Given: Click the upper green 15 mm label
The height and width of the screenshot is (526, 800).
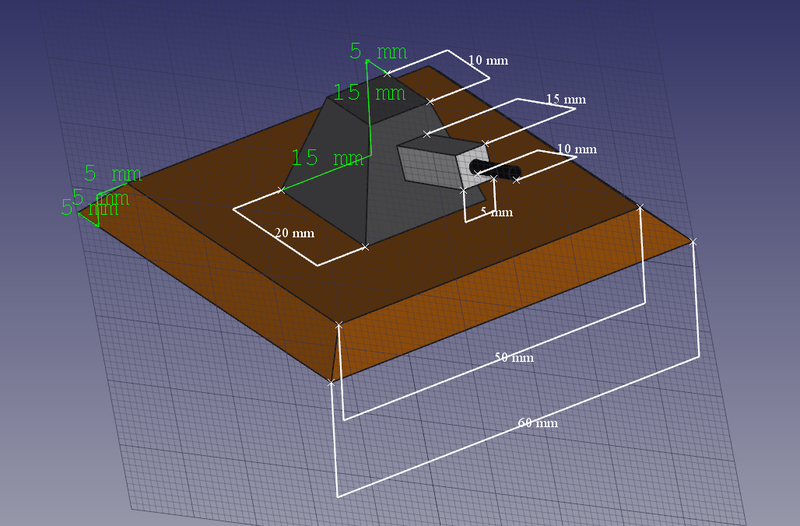Looking at the screenshot, I should coord(368,93).
